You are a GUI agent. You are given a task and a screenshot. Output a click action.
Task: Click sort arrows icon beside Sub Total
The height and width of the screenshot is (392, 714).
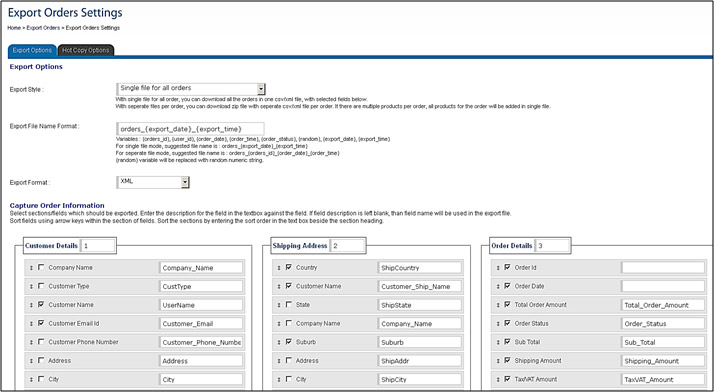tap(497, 342)
